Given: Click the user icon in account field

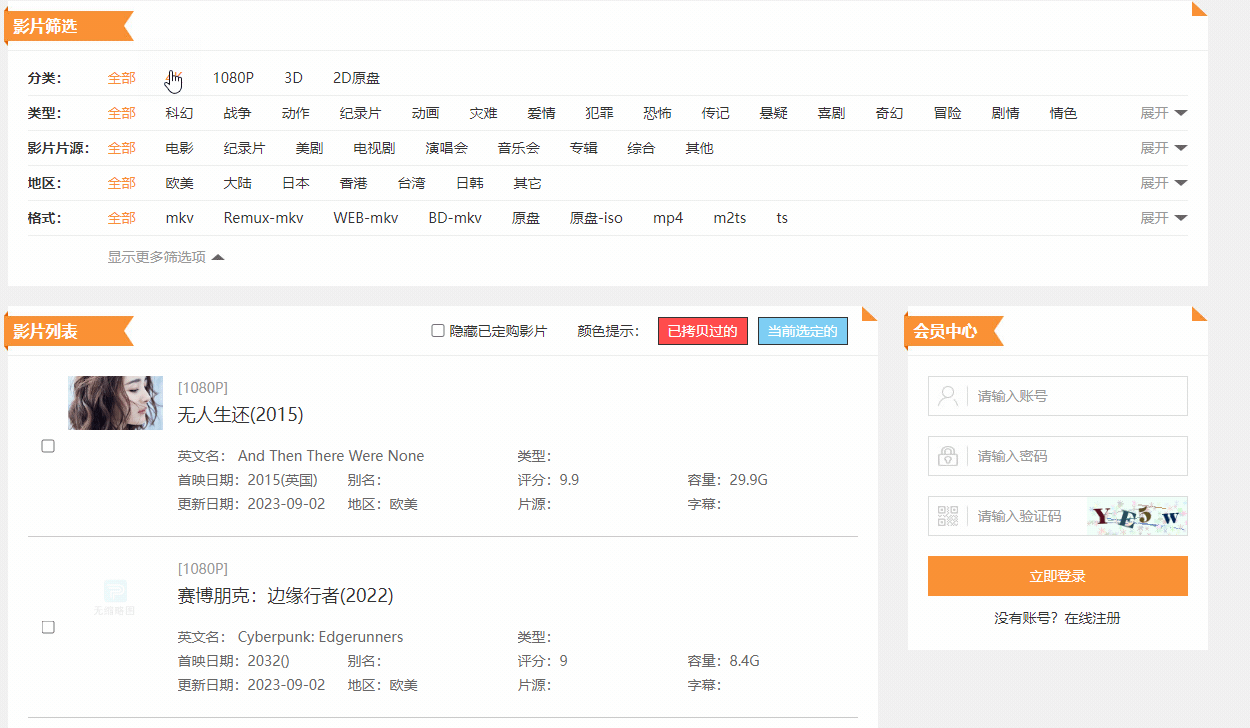Looking at the screenshot, I should tap(947, 396).
